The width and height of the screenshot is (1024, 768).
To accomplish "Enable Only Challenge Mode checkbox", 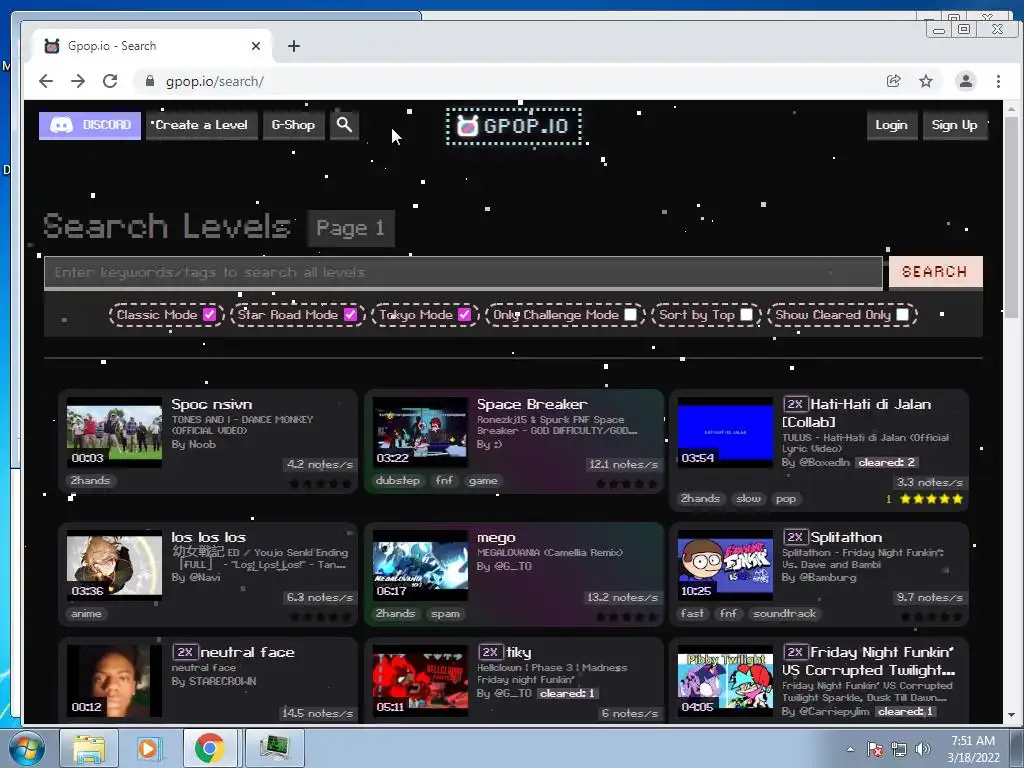I will (630, 314).
